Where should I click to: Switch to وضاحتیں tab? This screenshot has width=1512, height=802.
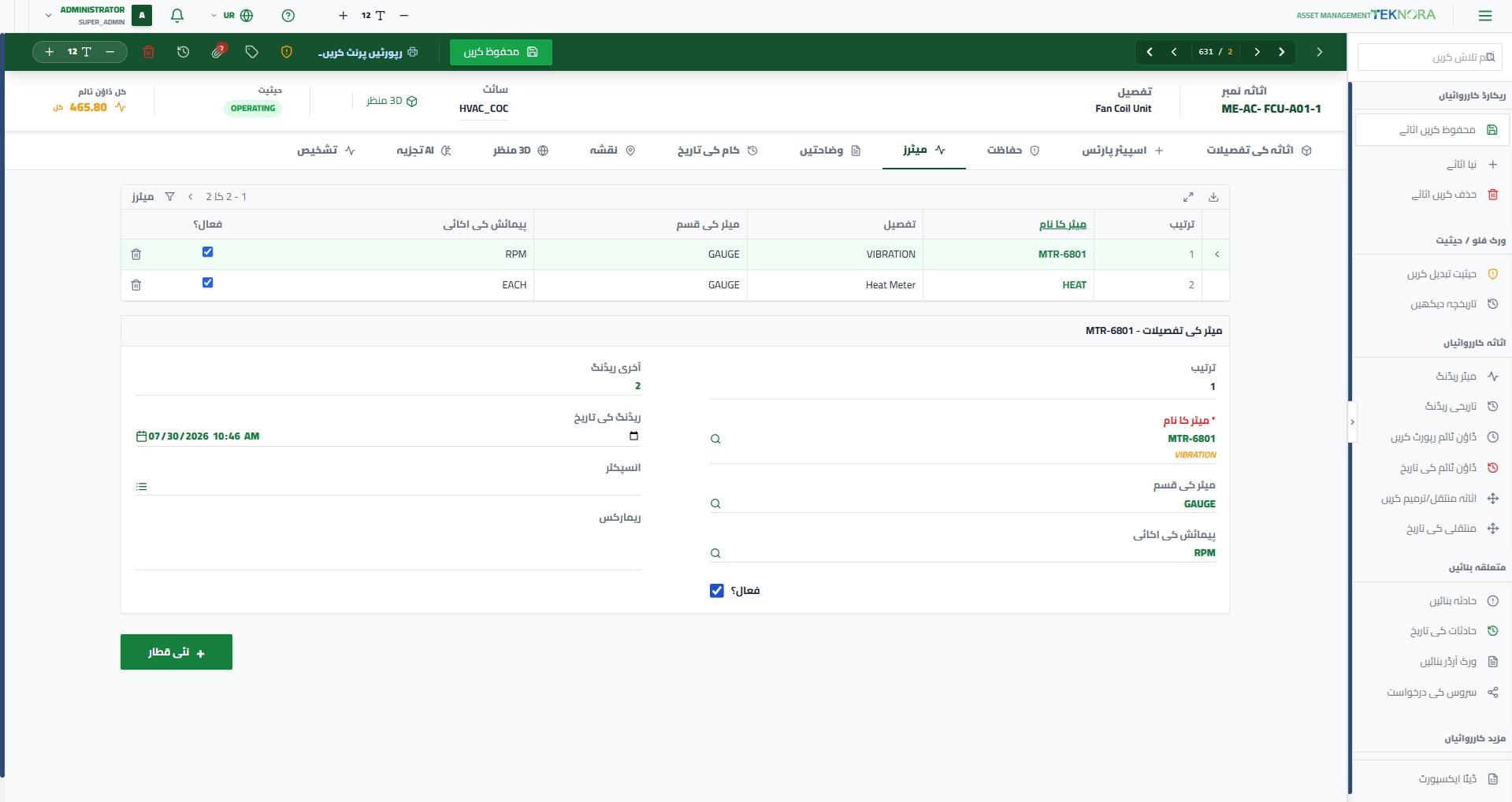tap(830, 150)
